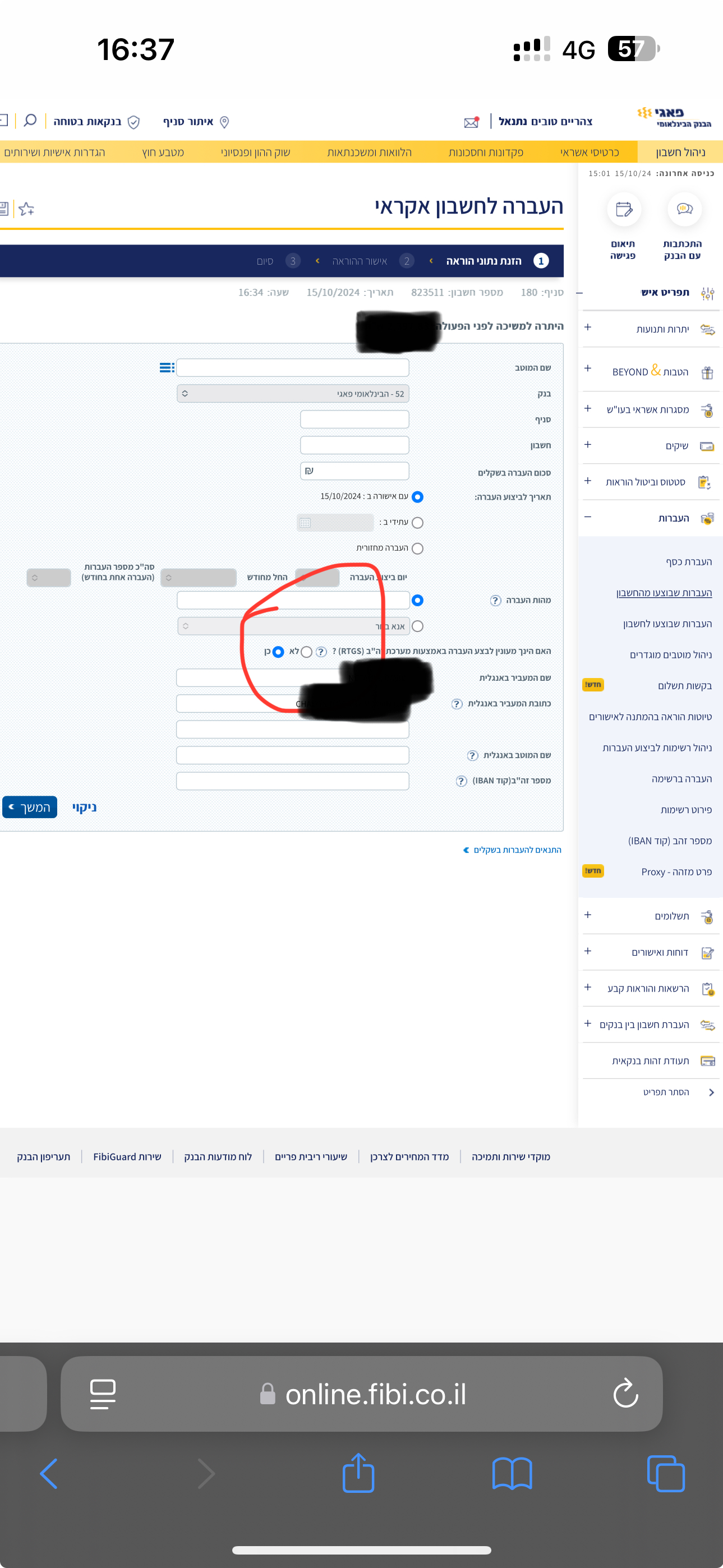
Task: Open the bank selection dropdown
Action: [293, 394]
